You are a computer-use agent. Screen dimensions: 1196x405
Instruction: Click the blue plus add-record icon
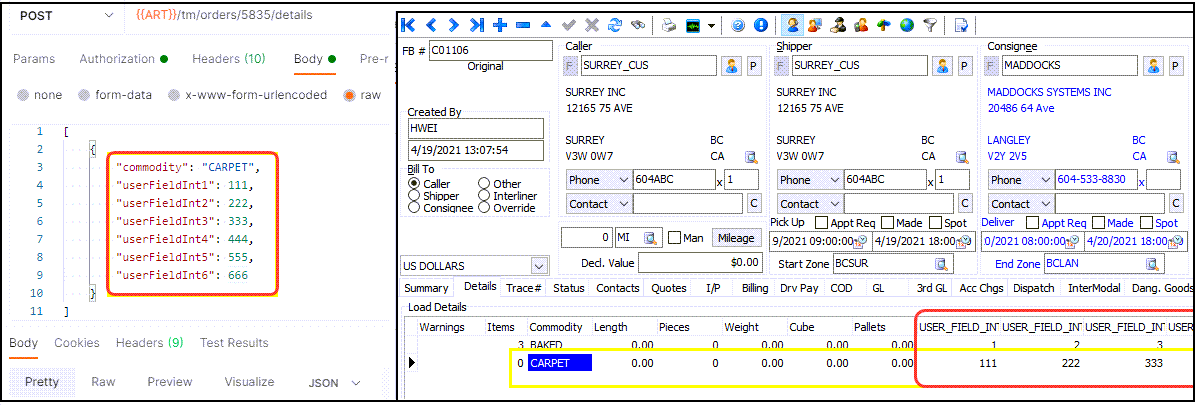pos(500,25)
